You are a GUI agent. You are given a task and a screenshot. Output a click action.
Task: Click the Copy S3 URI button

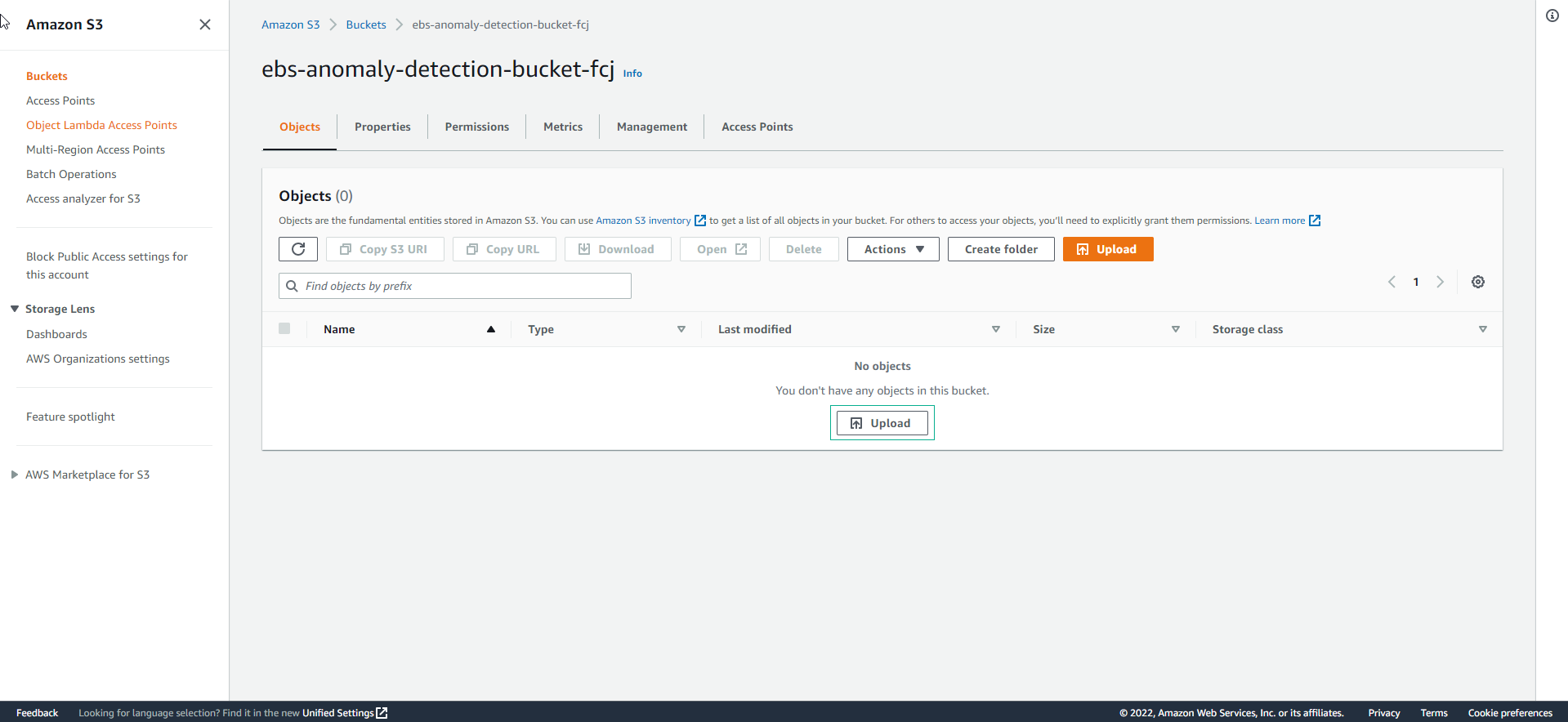click(x=385, y=249)
